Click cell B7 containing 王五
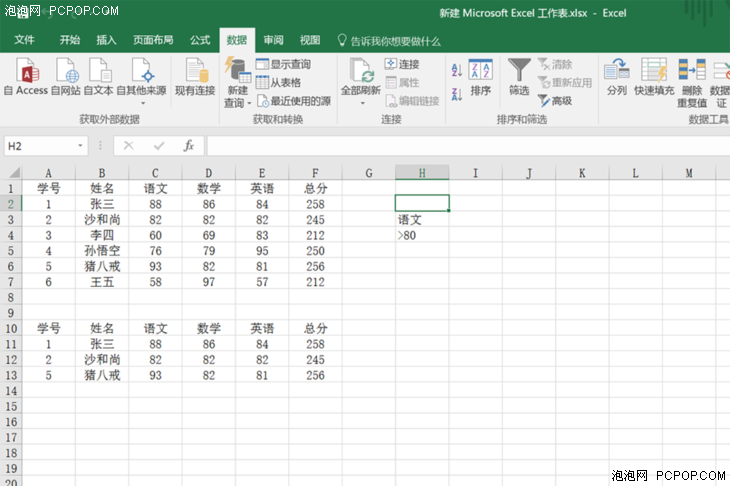Screen dimensions: 730x486 [x=102, y=282]
